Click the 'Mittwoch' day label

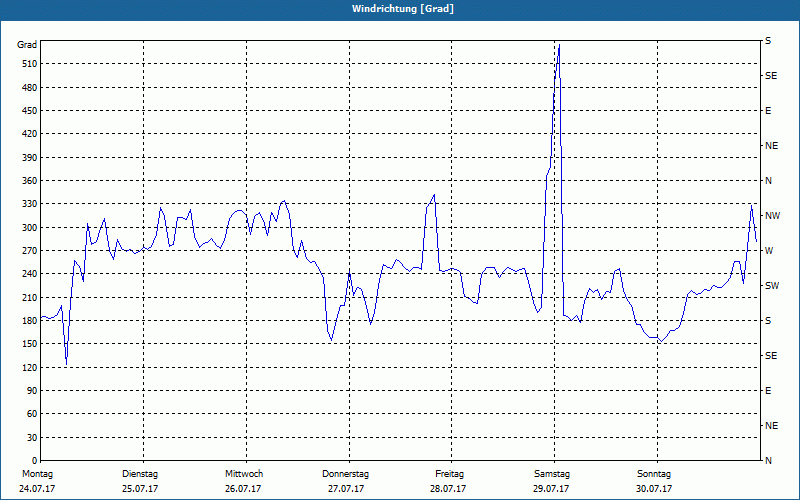point(244,474)
